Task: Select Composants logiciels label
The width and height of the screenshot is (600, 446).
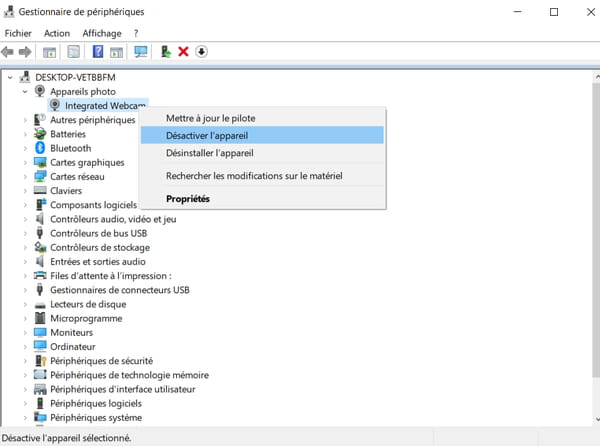Action: click(93, 205)
